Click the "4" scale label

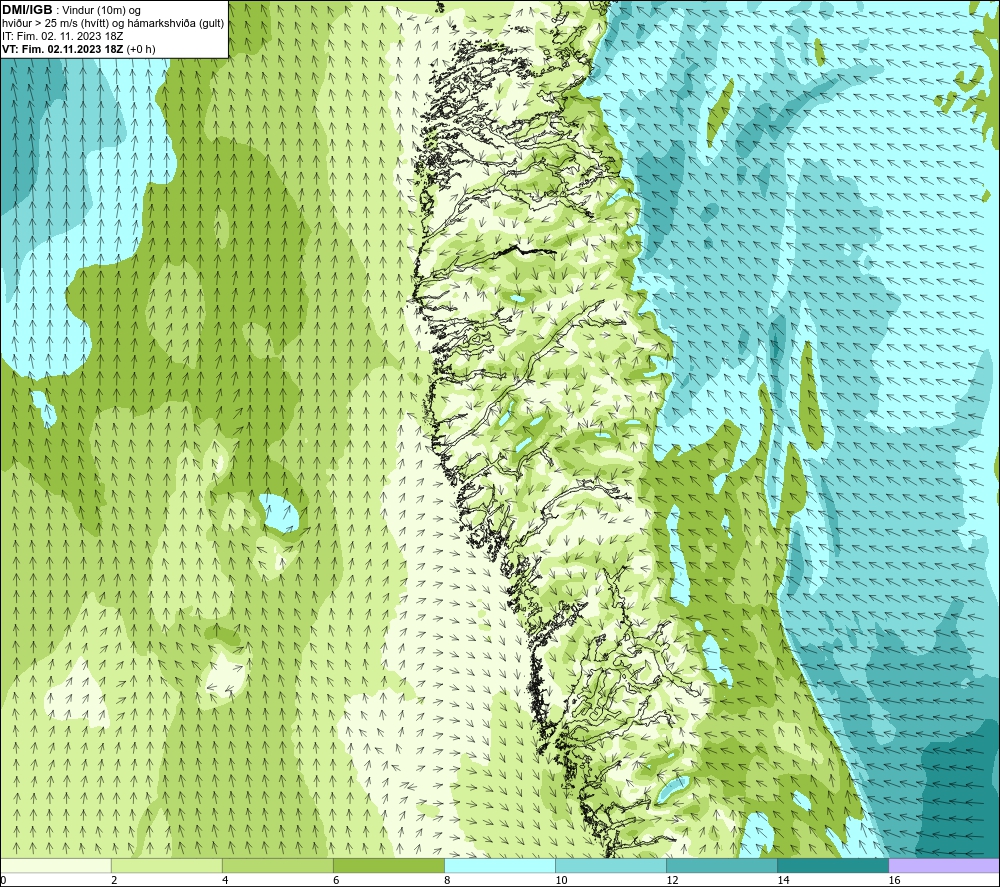tap(224, 880)
